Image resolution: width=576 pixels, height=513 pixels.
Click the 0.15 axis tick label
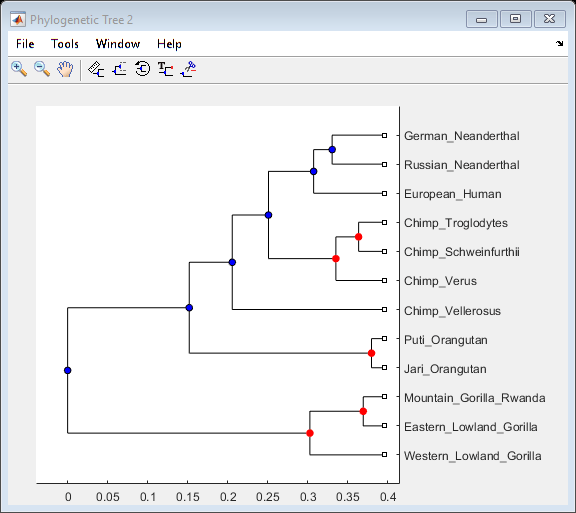pos(188,497)
